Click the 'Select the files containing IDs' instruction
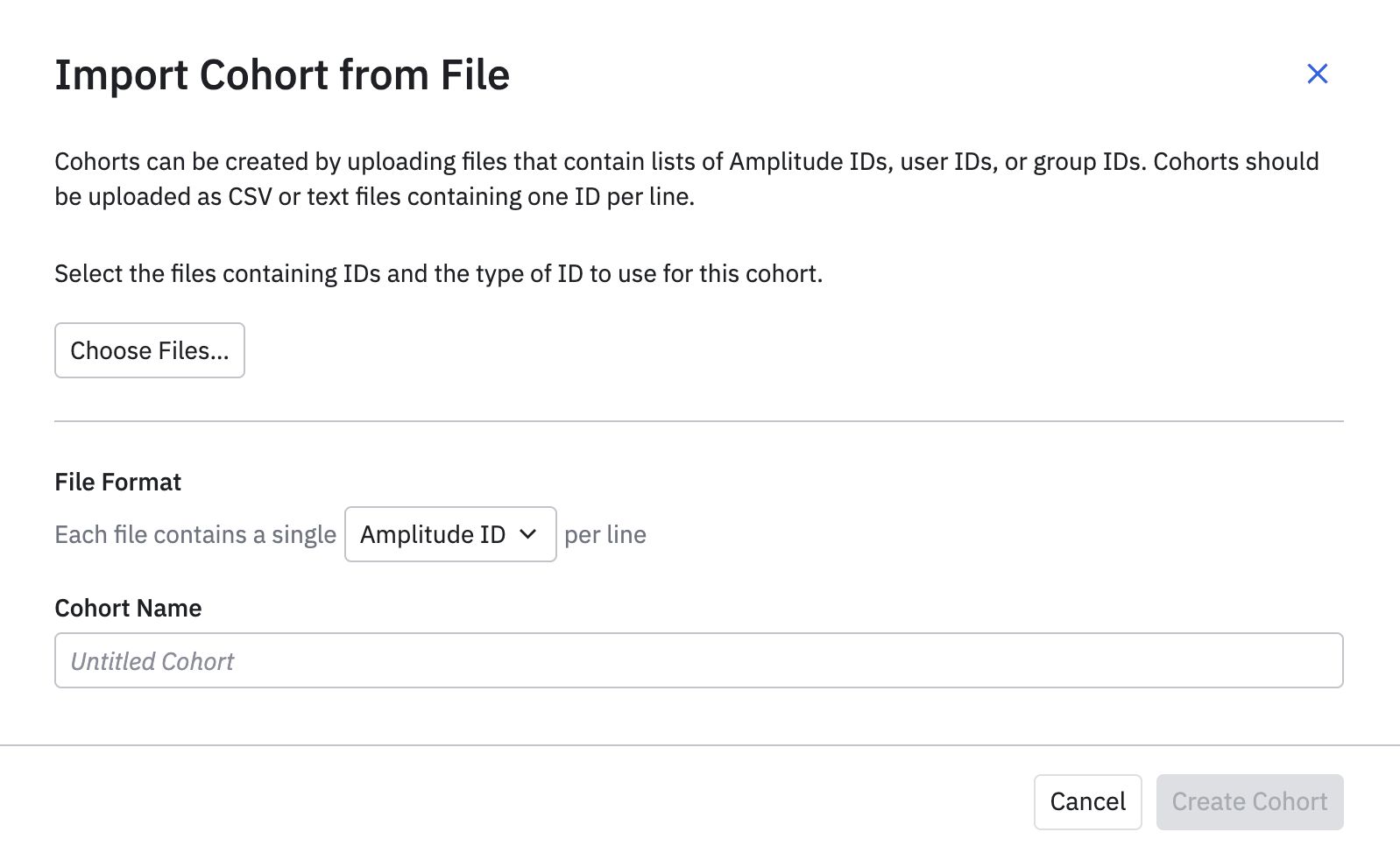The width and height of the screenshot is (1400, 853). point(438,273)
